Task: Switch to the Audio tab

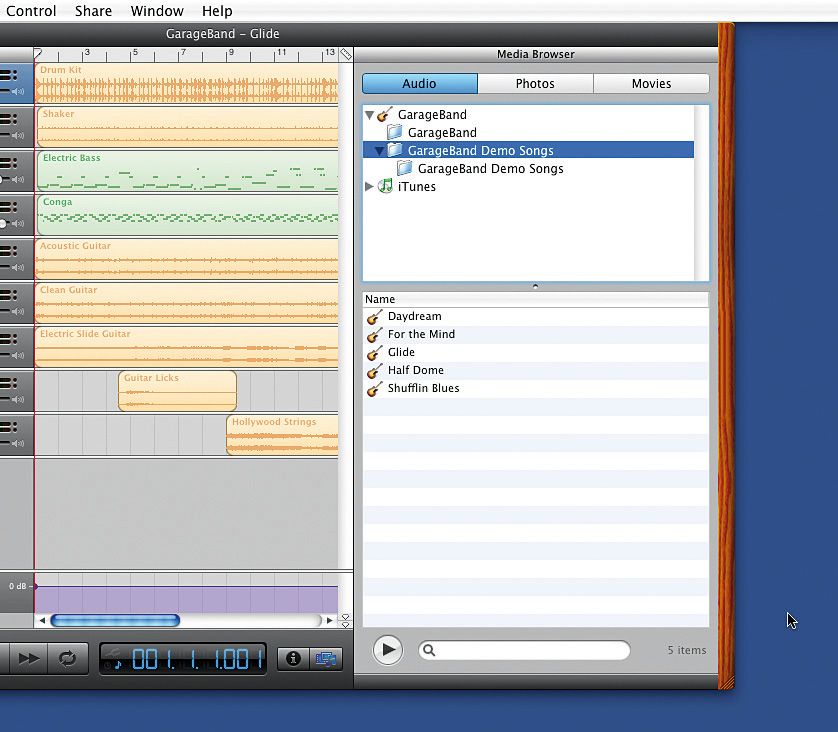Action: click(x=420, y=83)
